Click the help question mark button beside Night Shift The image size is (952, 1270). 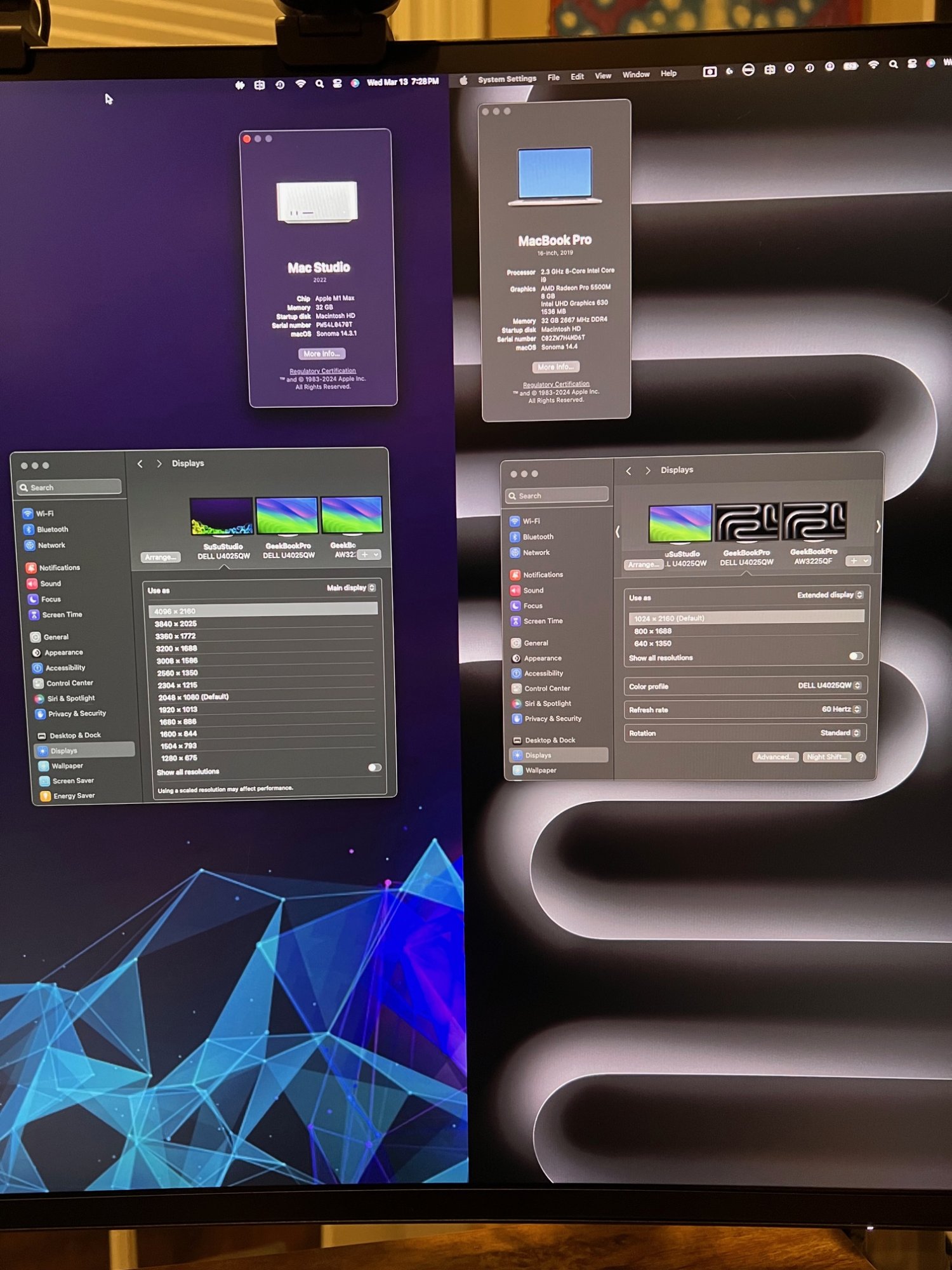[861, 757]
